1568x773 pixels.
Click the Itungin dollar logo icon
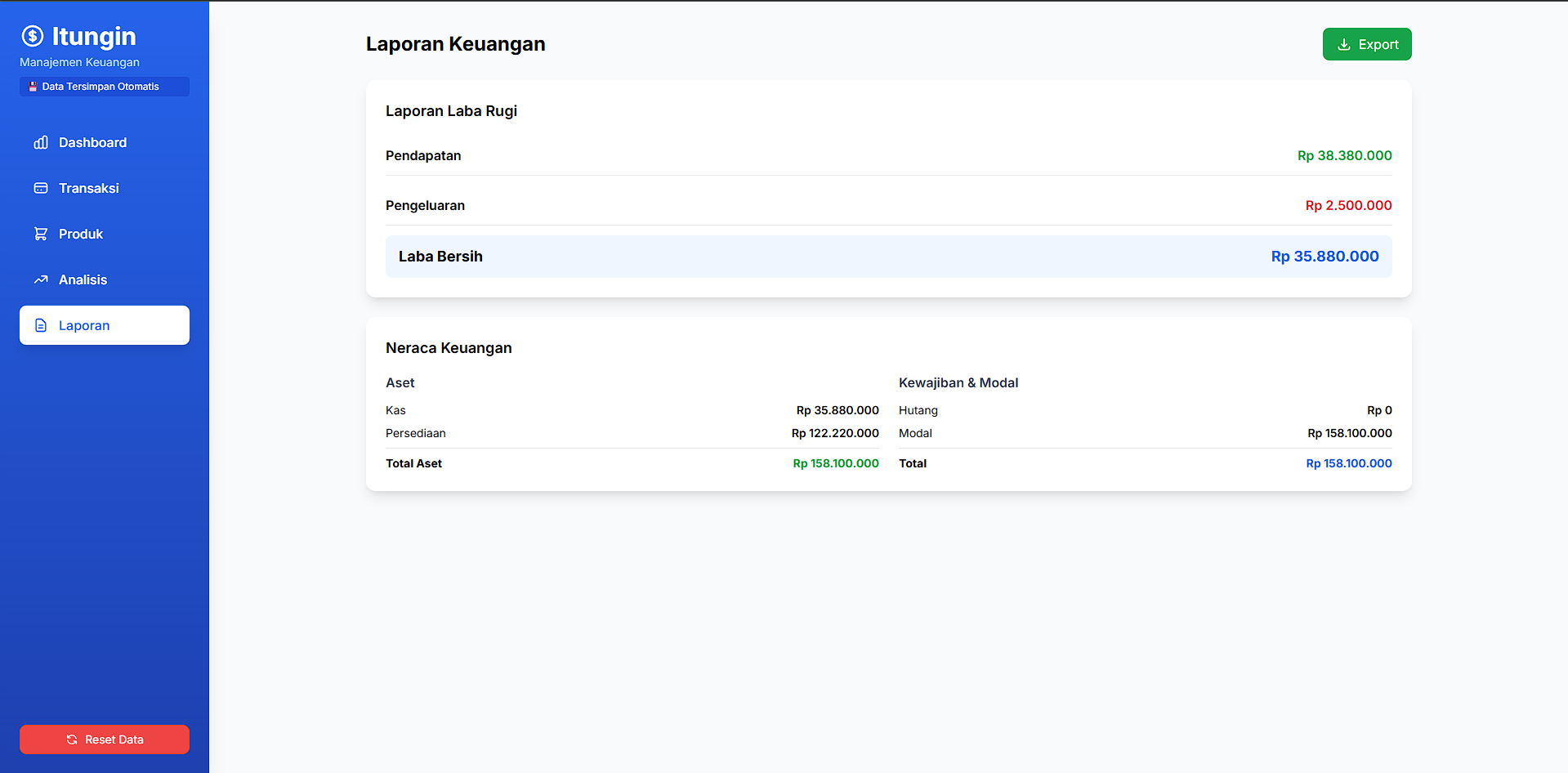(32, 36)
